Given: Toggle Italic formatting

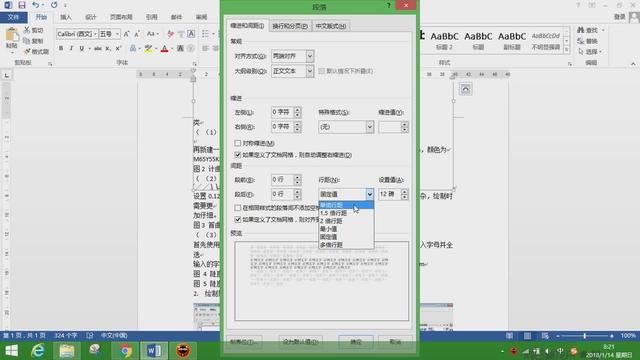Looking at the screenshot, I should coord(71,49).
